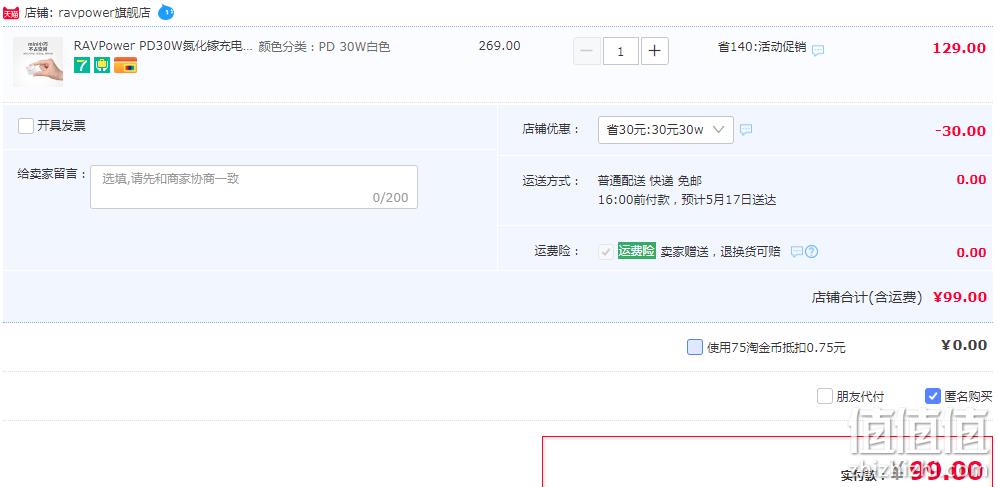Click the 颜色分类：PD 30W白色 text
This screenshot has width=998, height=487.
click(324, 46)
